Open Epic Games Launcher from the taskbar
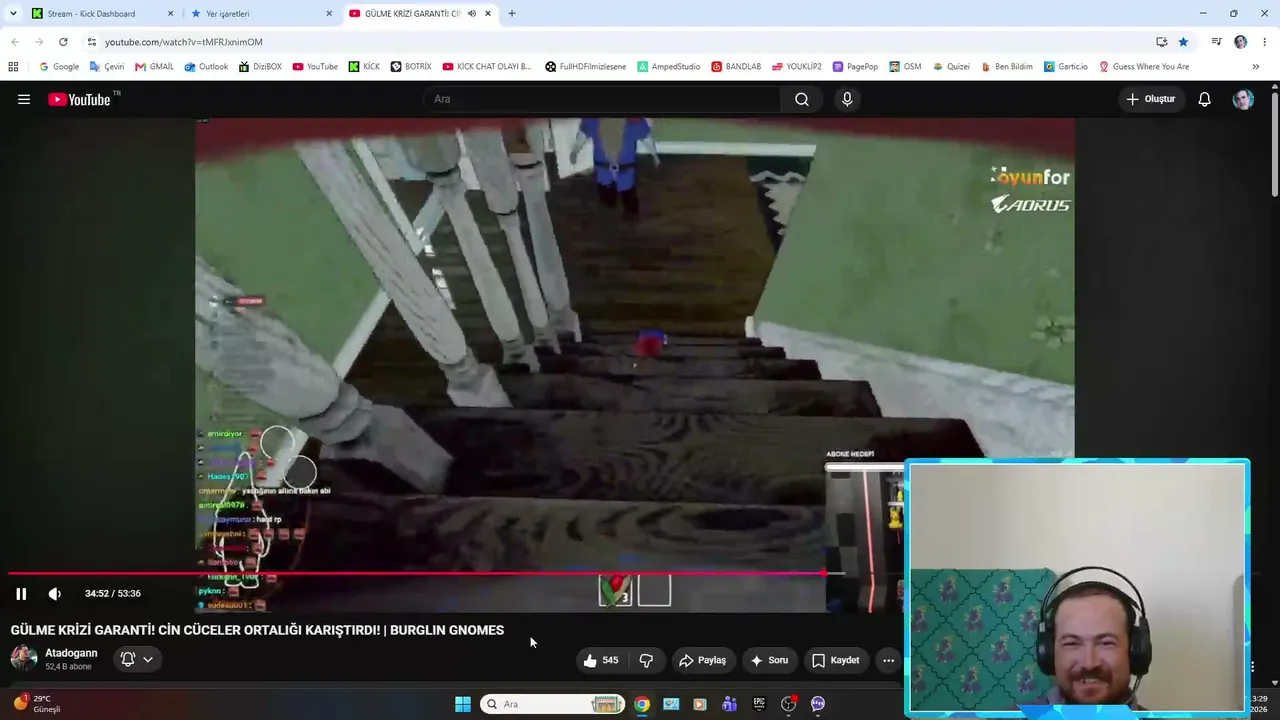Viewport: 1280px width, 720px height. pos(759,704)
